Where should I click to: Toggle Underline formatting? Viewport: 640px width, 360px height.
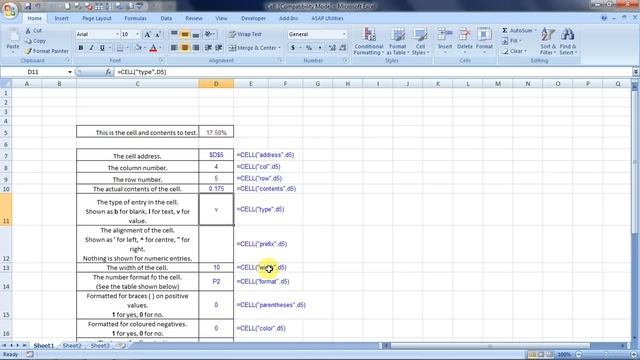point(102,48)
